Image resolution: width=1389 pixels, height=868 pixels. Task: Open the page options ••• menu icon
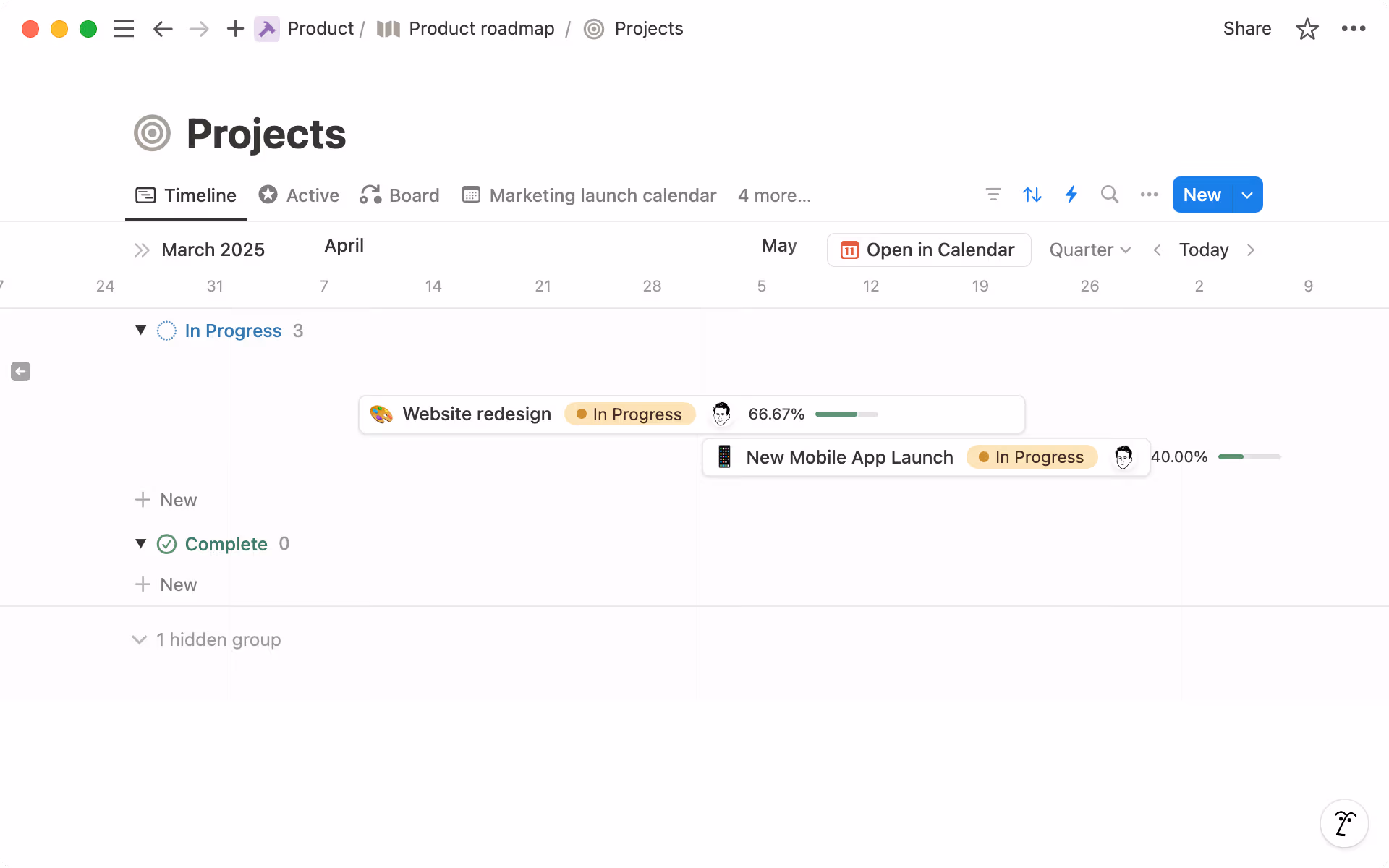click(1354, 29)
